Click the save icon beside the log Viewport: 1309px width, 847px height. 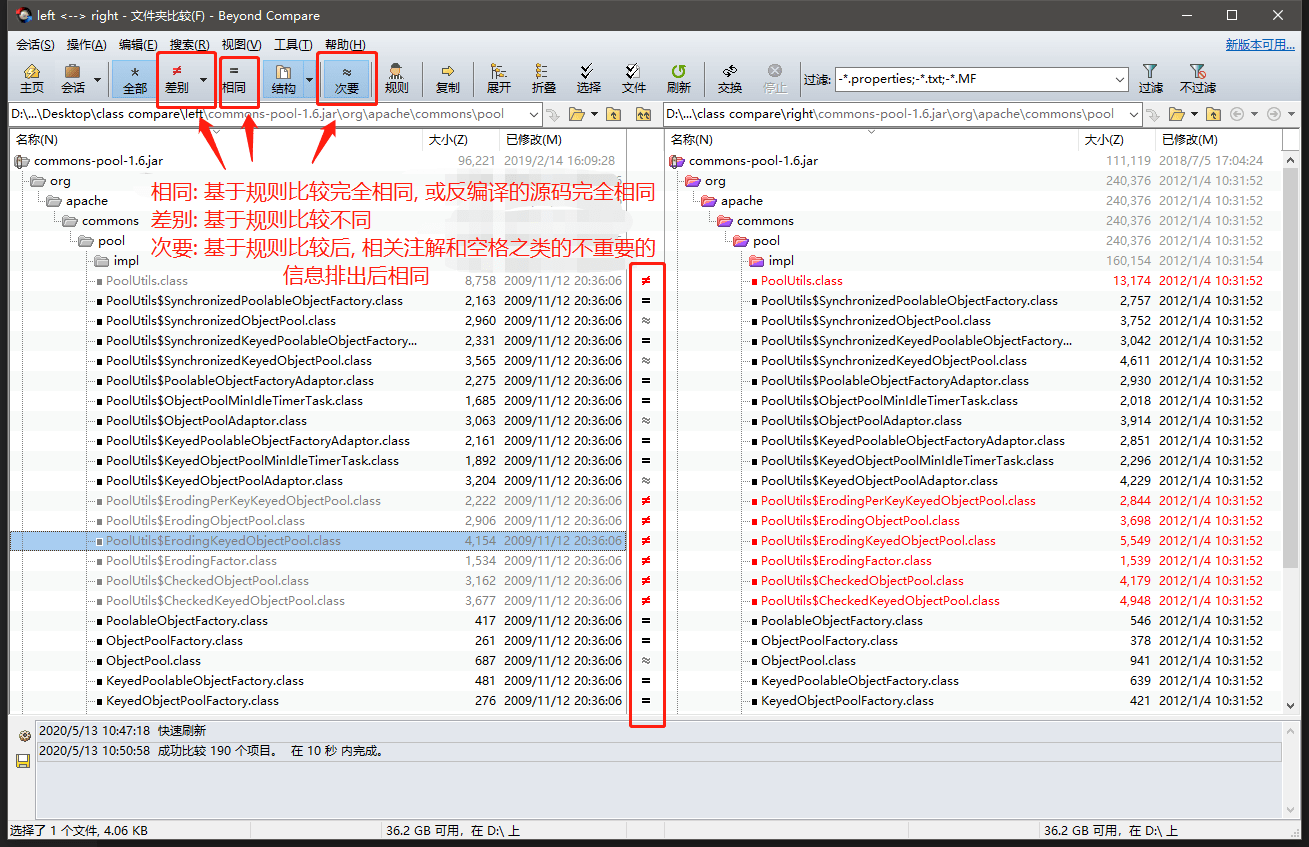tap(24, 761)
